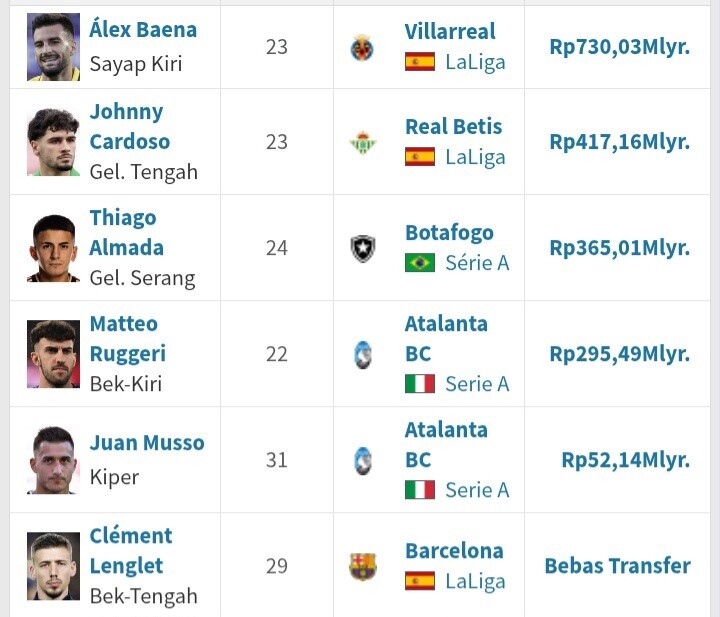Click the Brazil flag next to Série A
Image resolution: width=720 pixels, height=617 pixels.
420,263
